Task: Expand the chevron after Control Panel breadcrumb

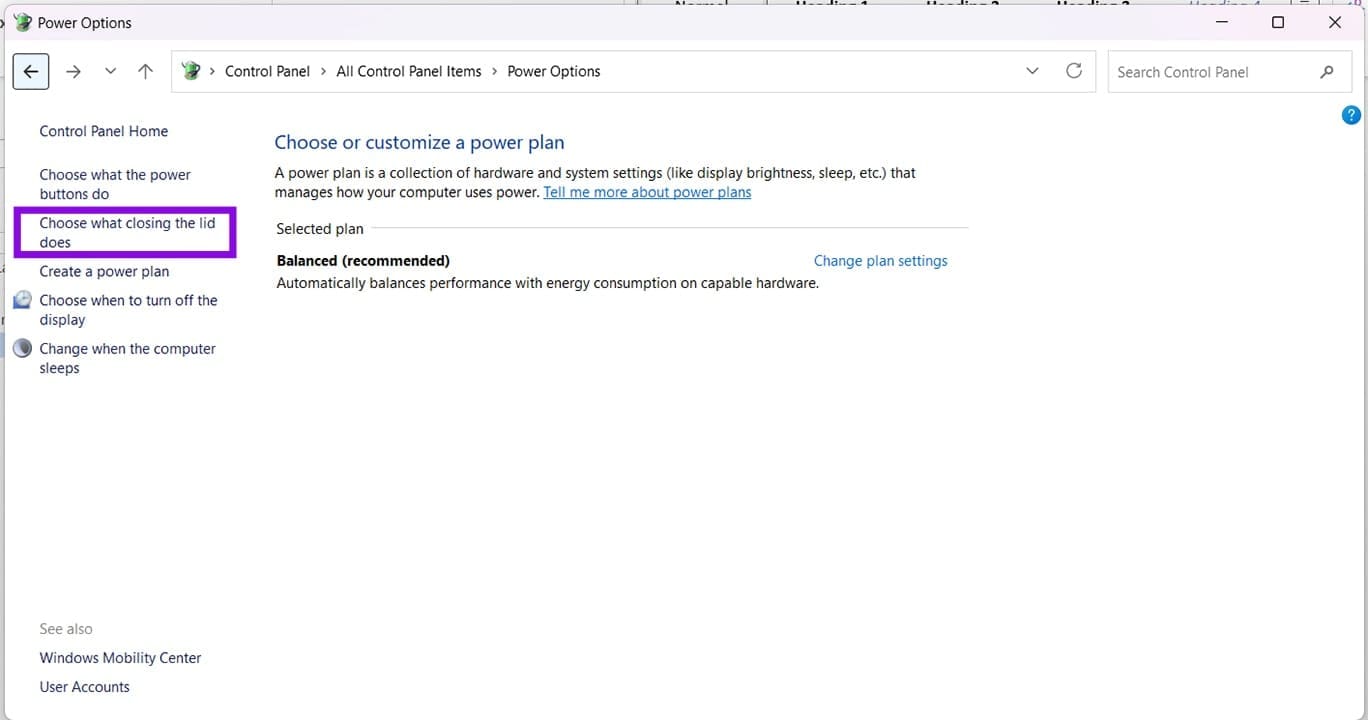Action: pyautogui.click(x=323, y=71)
